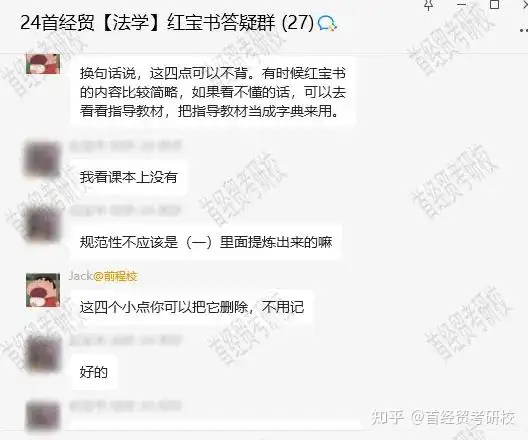
Task: Click the chat bubble icon beside group title
Action: pyautogui.click(x=327, y=24)
